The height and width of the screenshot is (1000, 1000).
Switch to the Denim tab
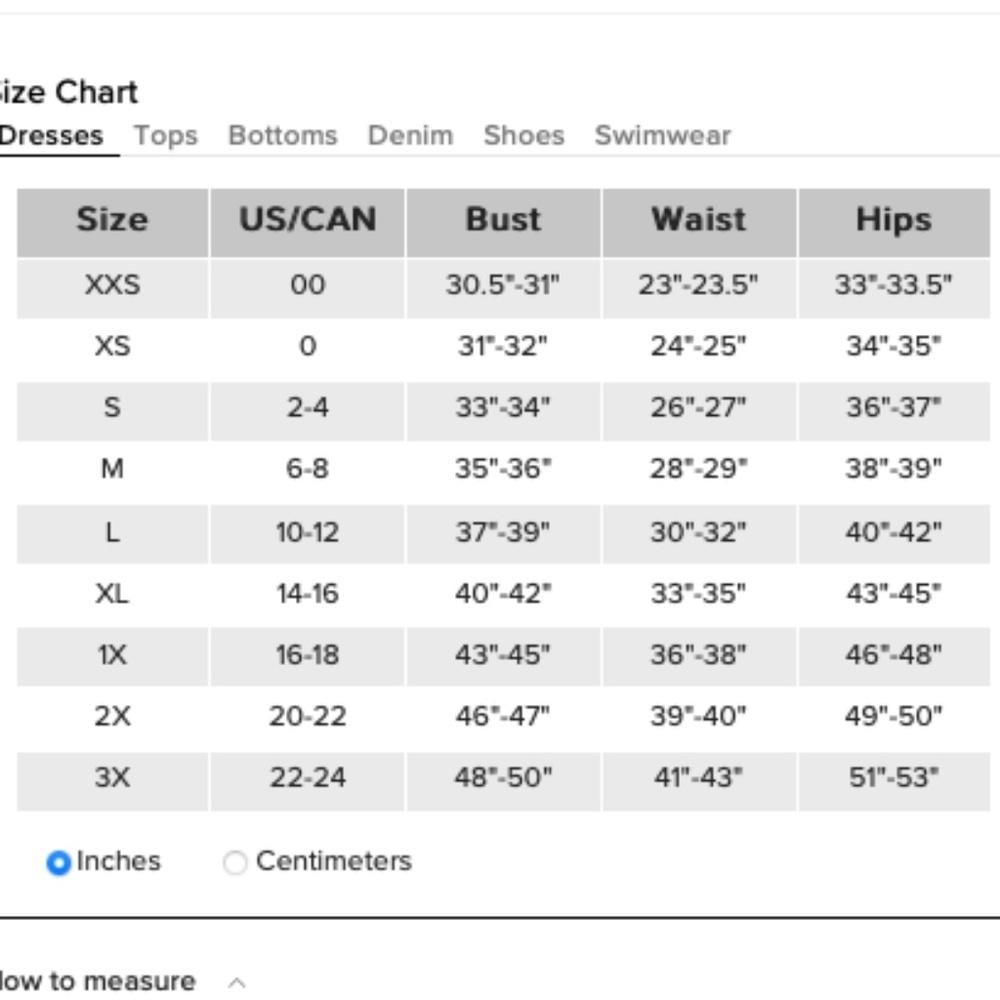tap(410, 135)
